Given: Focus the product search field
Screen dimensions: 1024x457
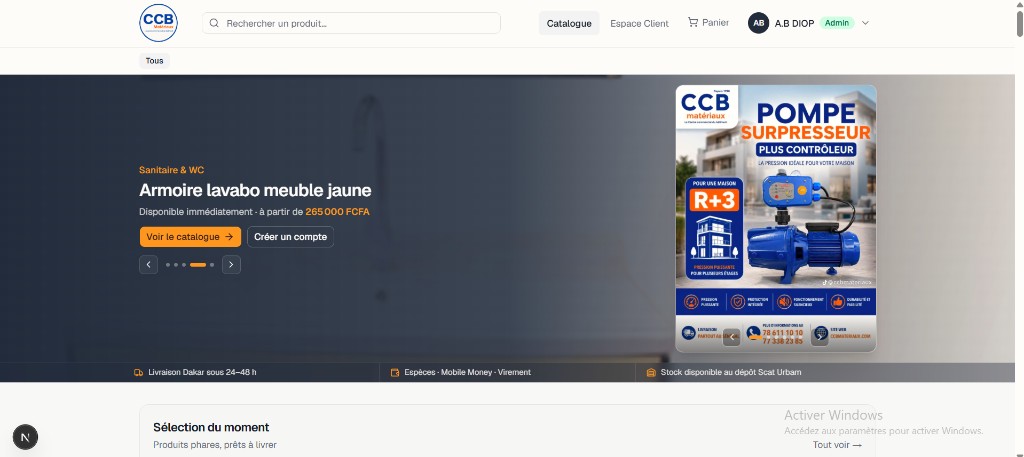Looking at the screenshot, I should coord(351,24).
